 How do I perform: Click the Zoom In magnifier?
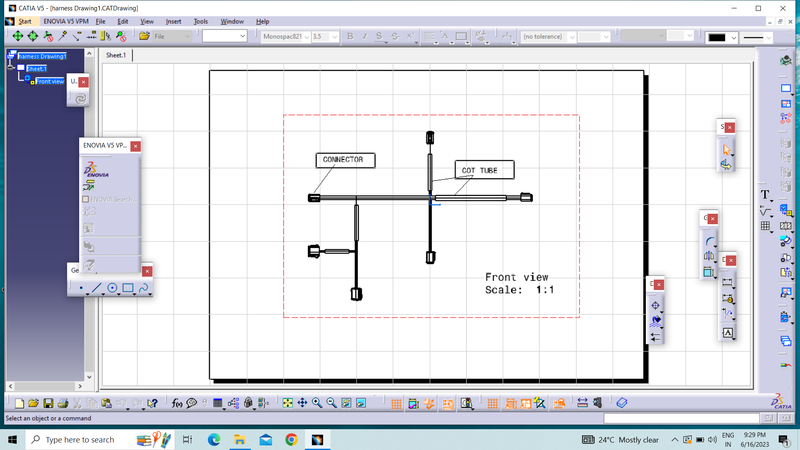point(317,403)
